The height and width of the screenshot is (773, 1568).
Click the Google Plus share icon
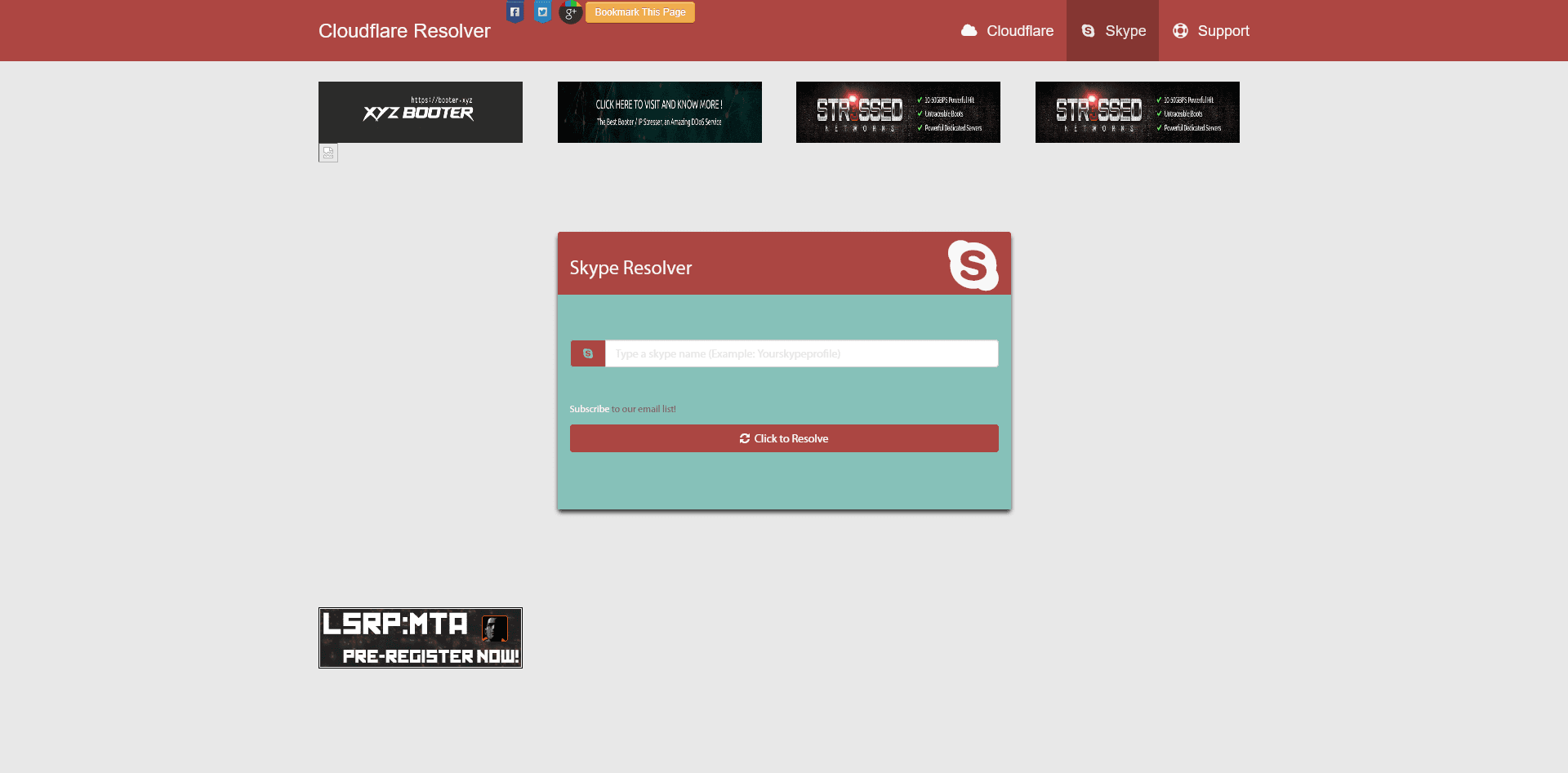570,12
